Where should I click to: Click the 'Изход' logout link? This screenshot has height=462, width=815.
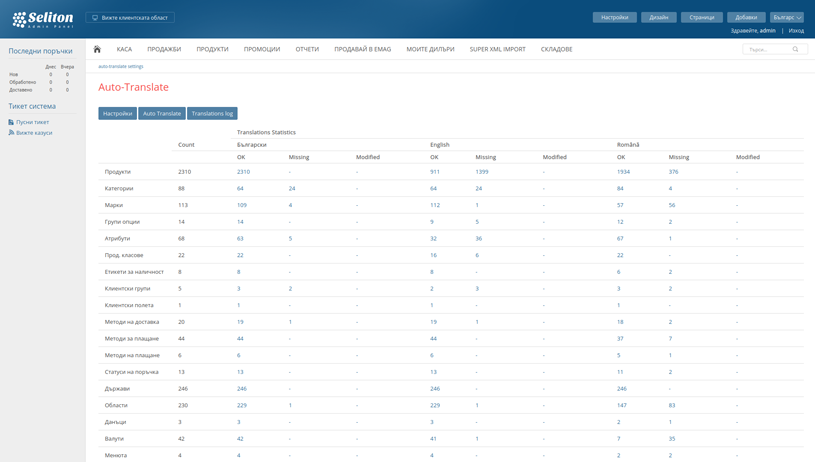[796, 31]
